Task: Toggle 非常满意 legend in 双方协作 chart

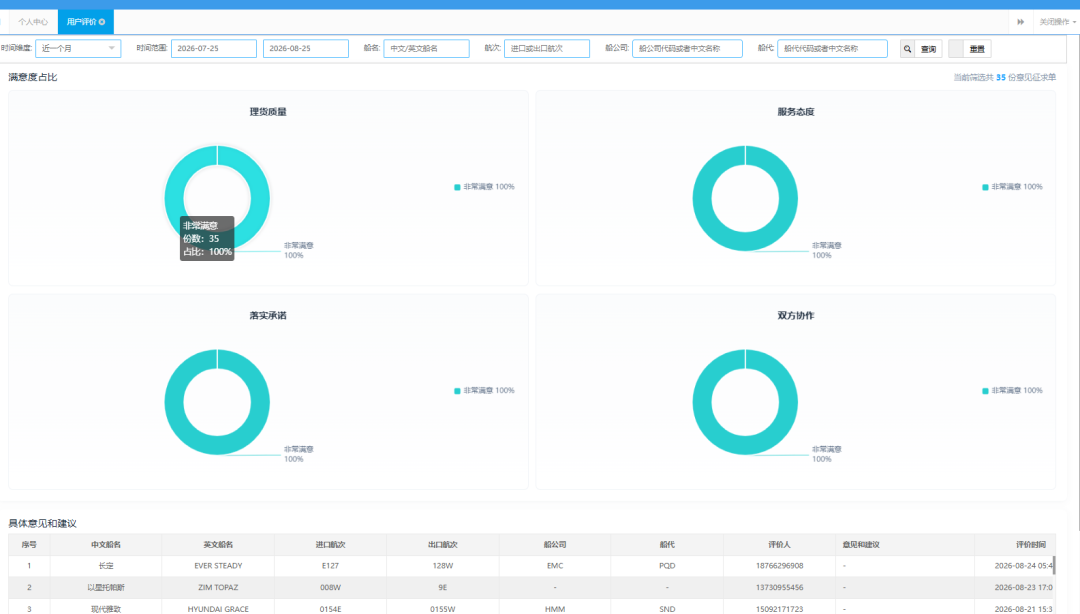Action: tap(1012, 391)
